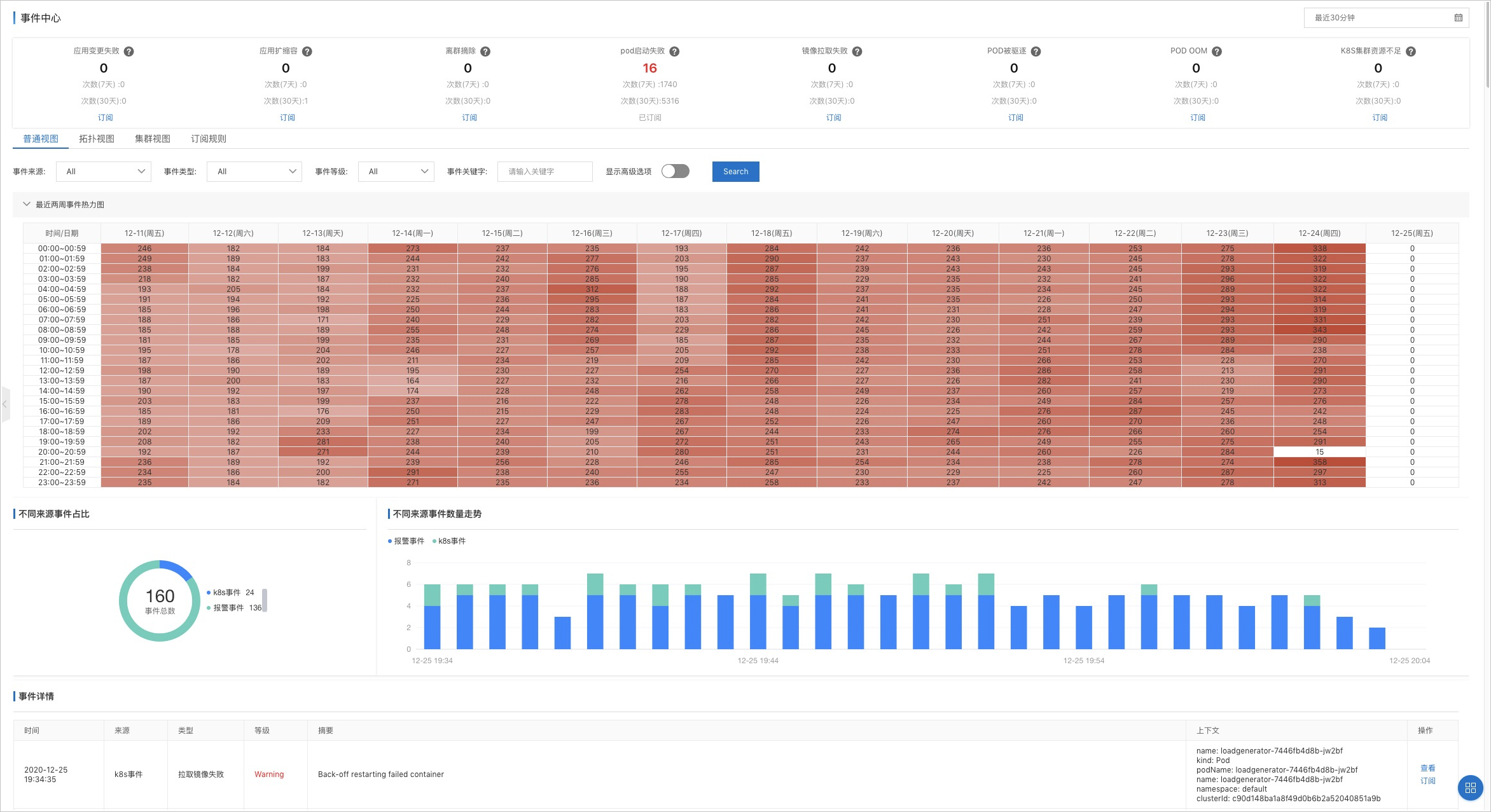Screen dimensions: 1491x812
Task: Open the 最近30分钟 time range selector
Action: tap(1387, 18)
